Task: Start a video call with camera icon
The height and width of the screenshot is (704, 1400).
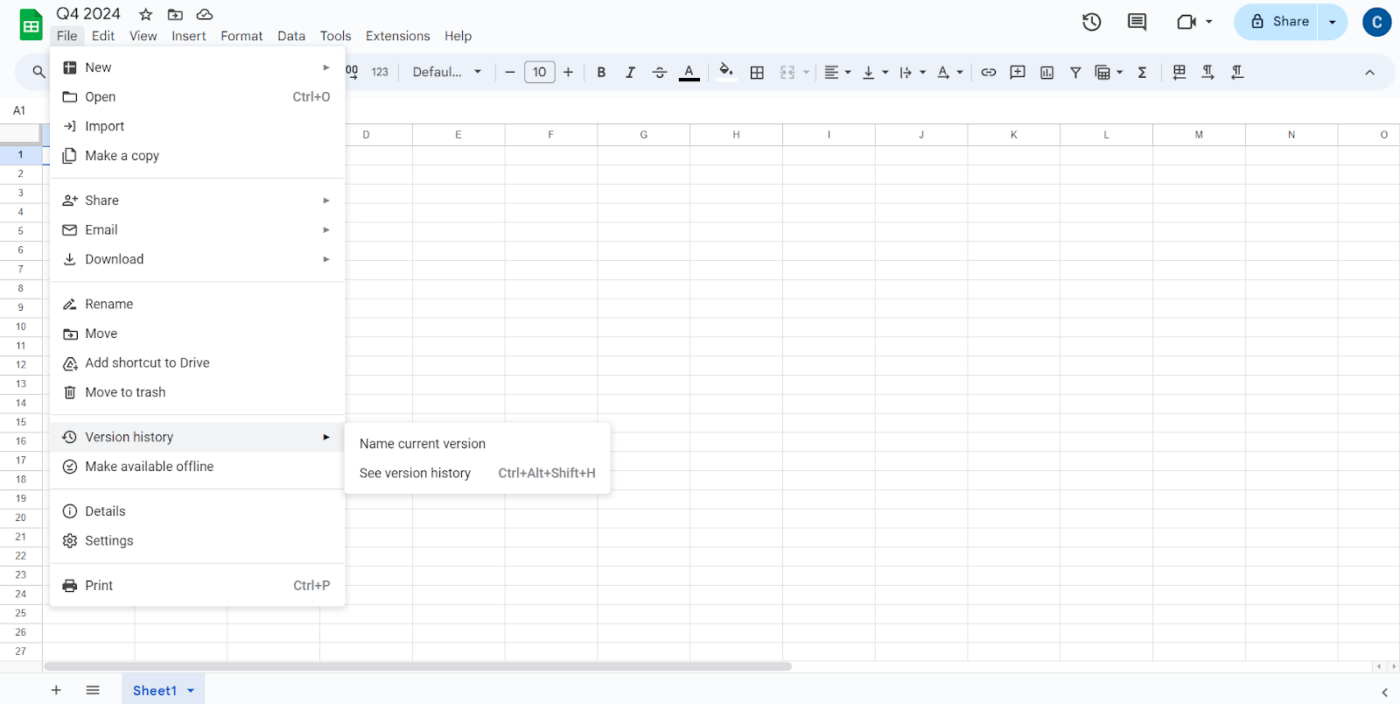Action: tap(1187, 22)
